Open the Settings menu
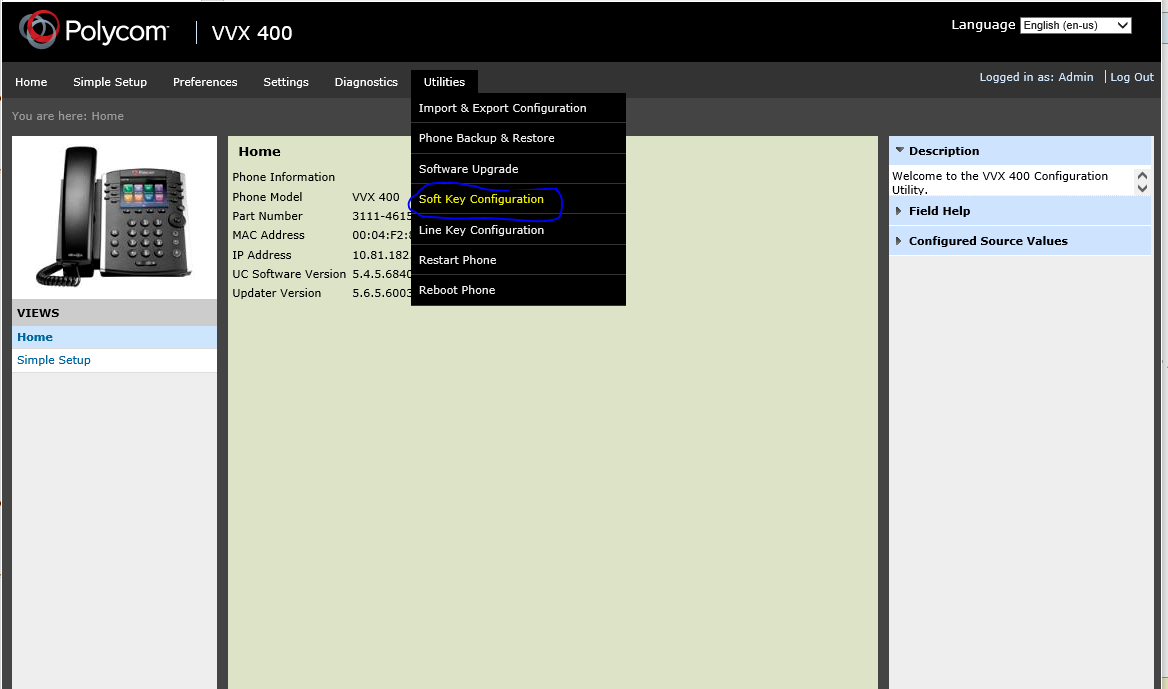1168x689 pixels. tap(286, 82)
